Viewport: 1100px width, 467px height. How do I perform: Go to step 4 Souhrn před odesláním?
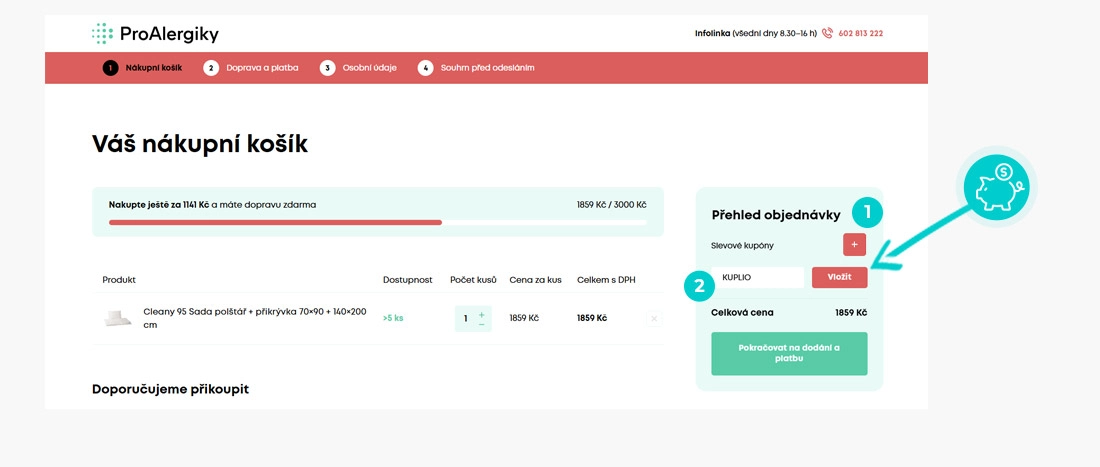point(476,68)
